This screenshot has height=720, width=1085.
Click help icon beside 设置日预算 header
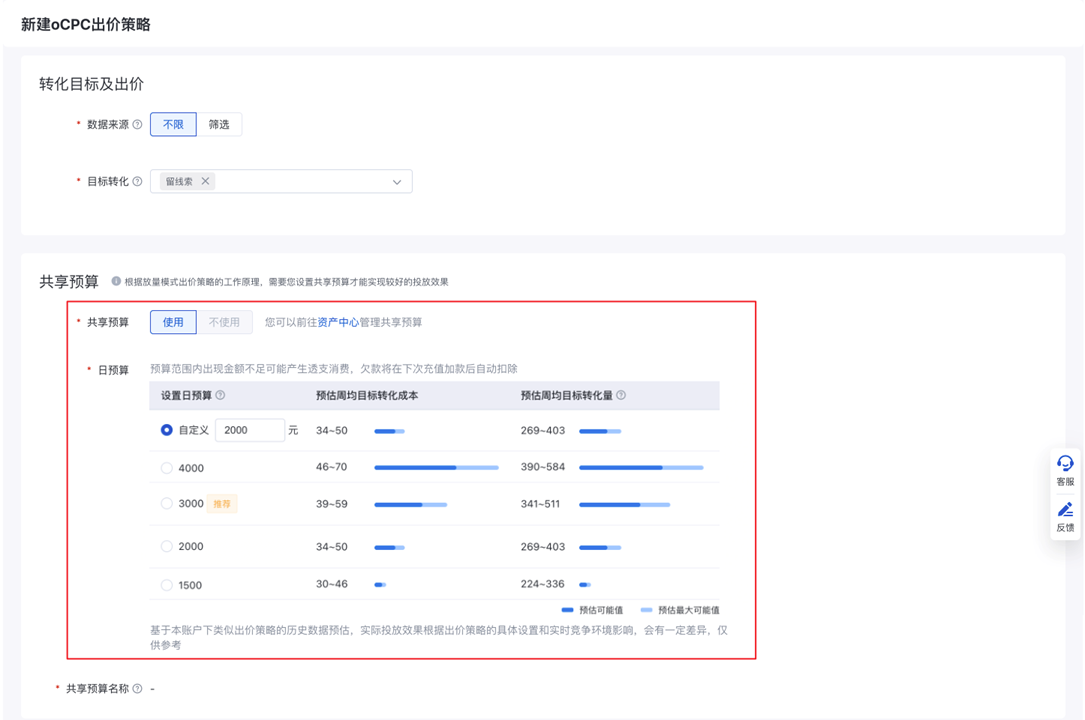pos(221,395)
